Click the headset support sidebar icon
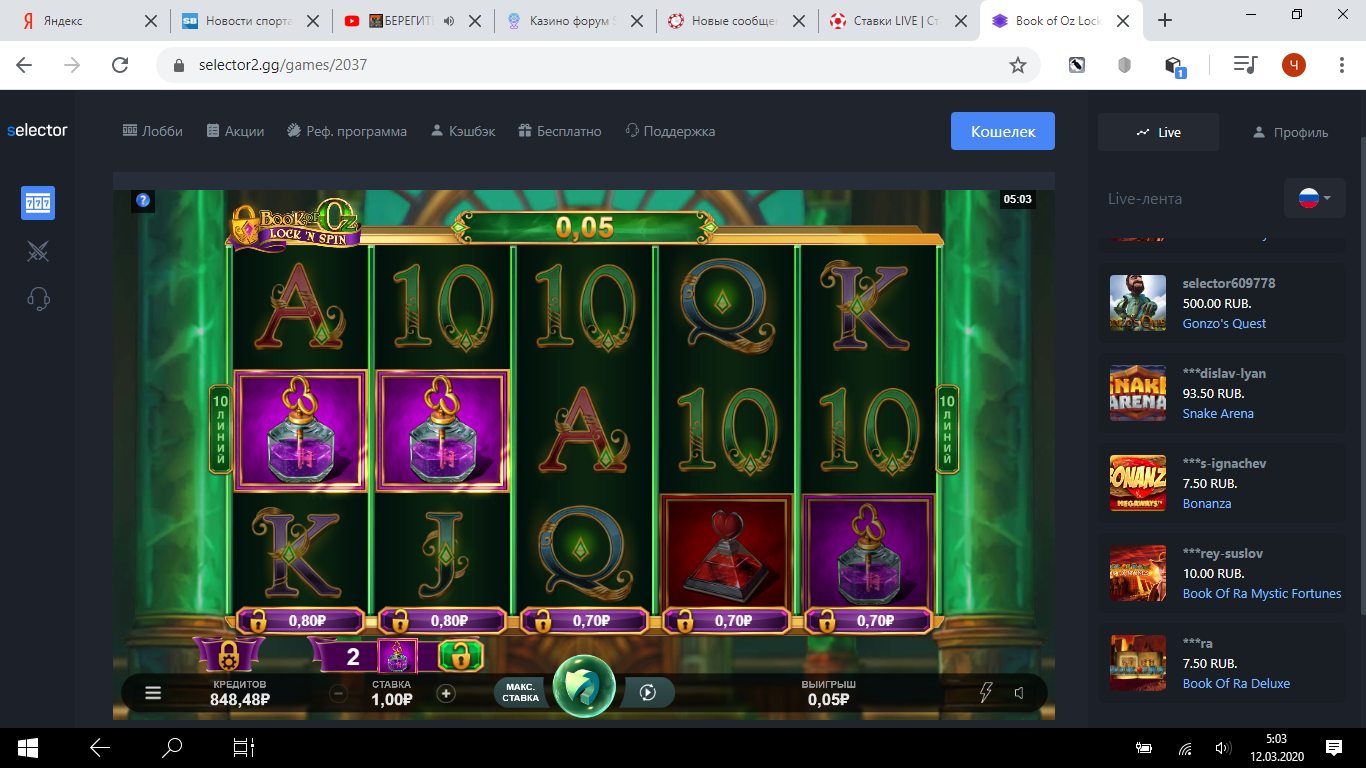Screen dimensions: 1366x768 [x=38, y=298]
